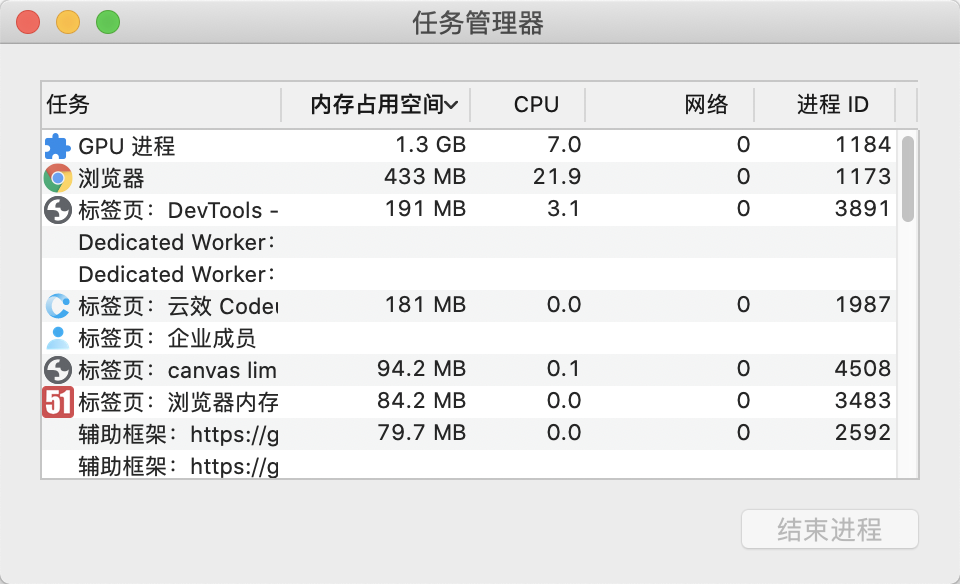The image size is (960, 584).
Task: Select the 标签页: canvas lim row
Action: click(x=469, y=370)
